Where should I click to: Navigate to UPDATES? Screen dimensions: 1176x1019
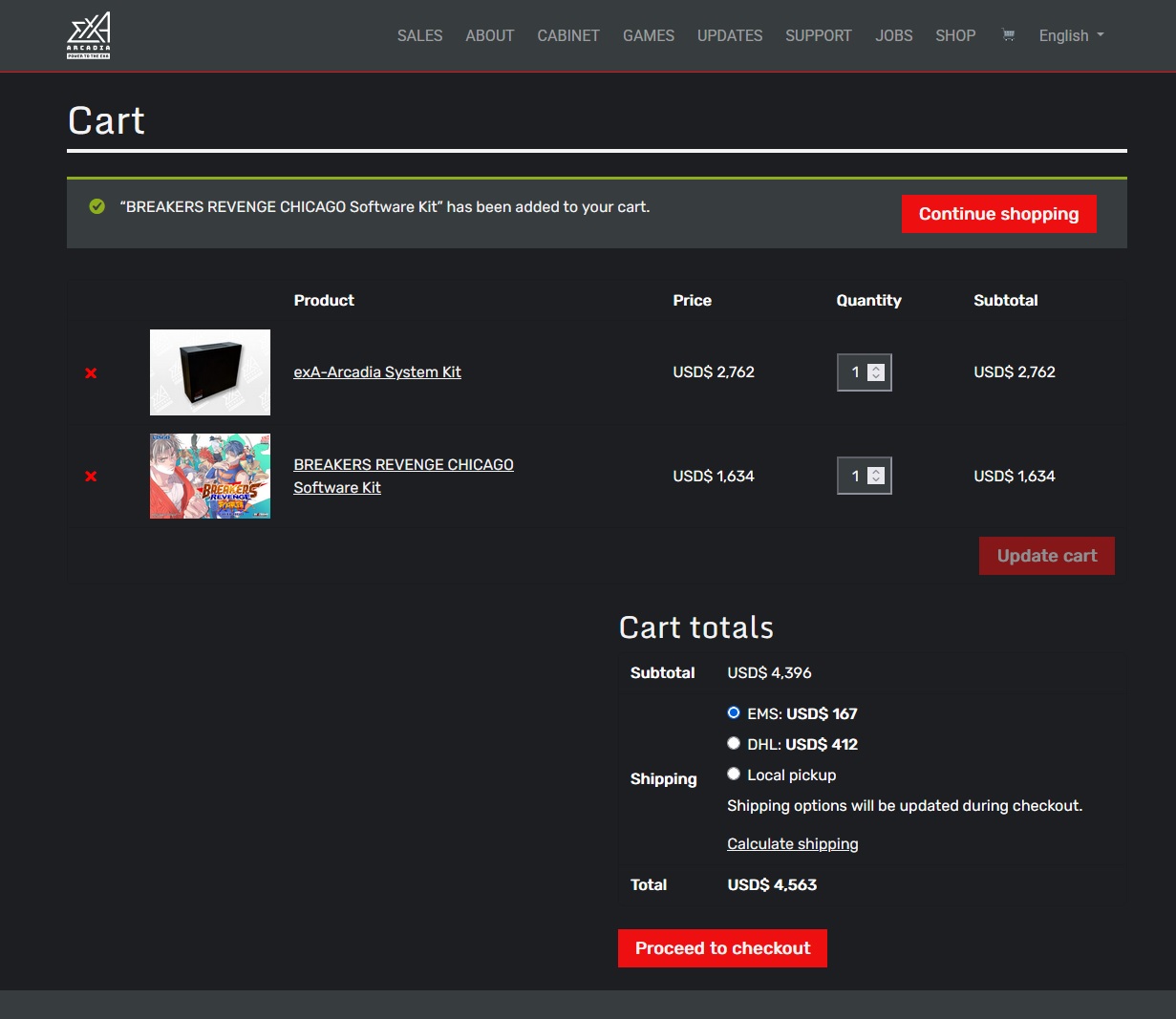click(x=730, y=35)
